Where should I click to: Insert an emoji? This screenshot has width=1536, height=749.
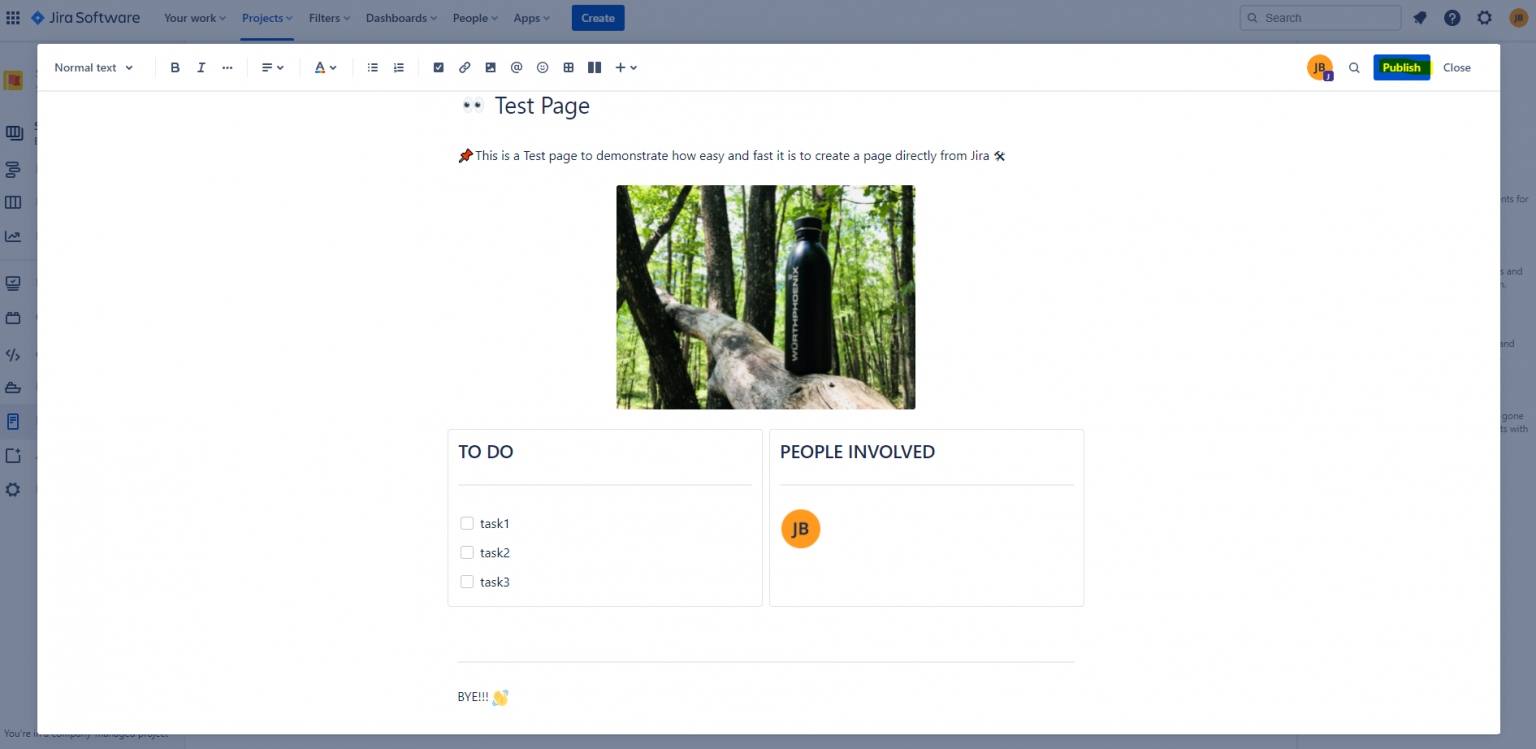coord(542,67)
